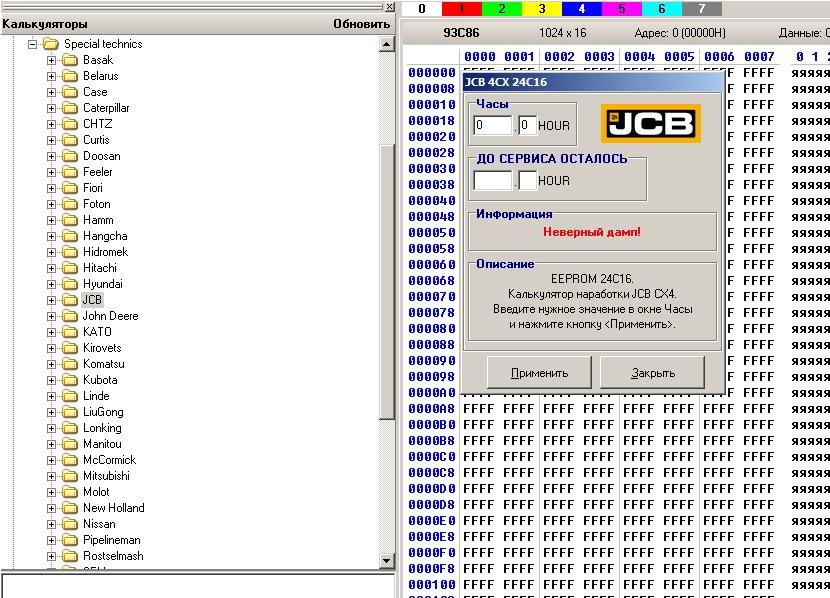Open the Komatsu folder icon
This screenshot has height=598, width=830.
coord(70,364)
